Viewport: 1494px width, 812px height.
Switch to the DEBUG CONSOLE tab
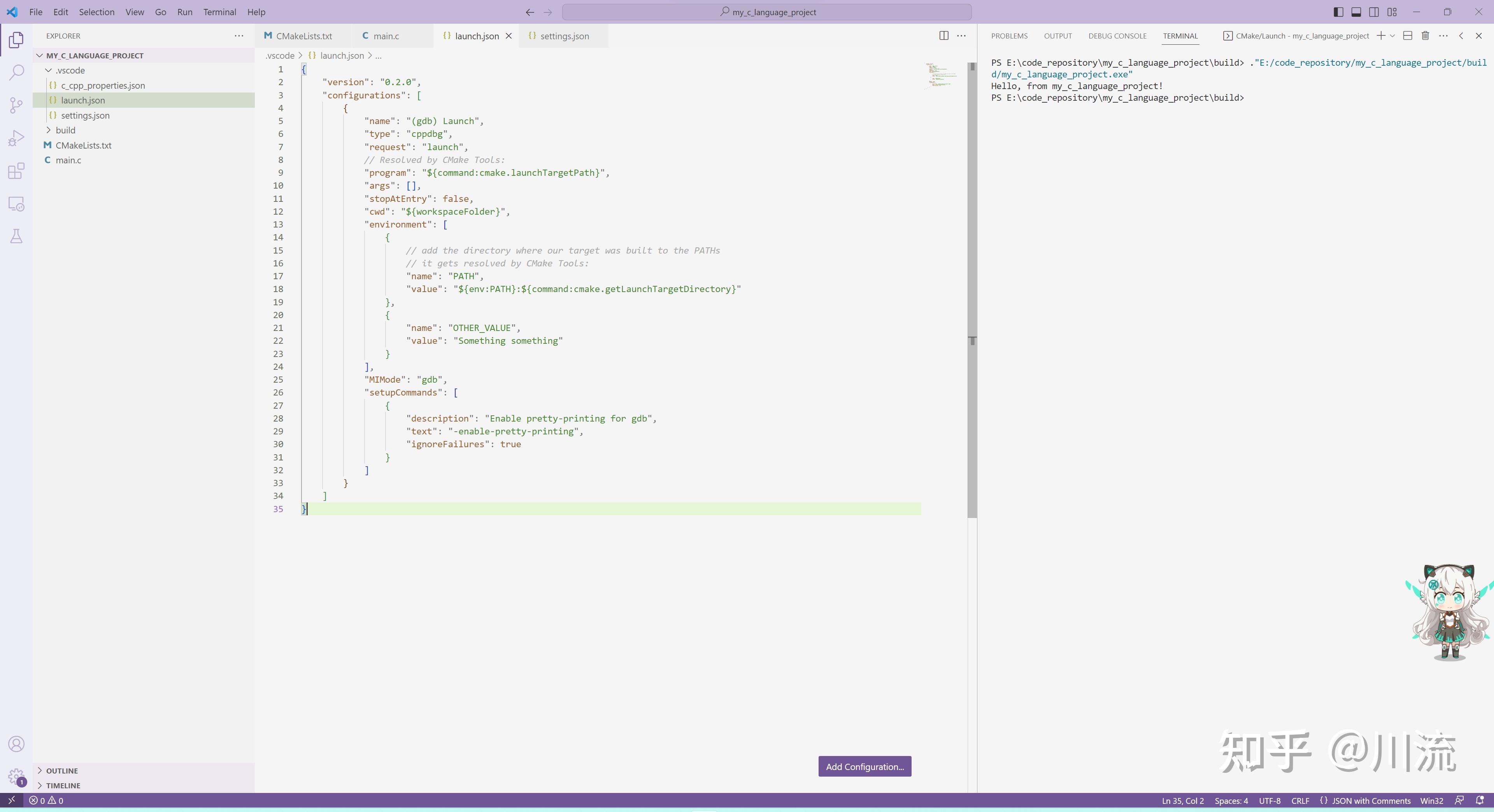[1117, 35]
